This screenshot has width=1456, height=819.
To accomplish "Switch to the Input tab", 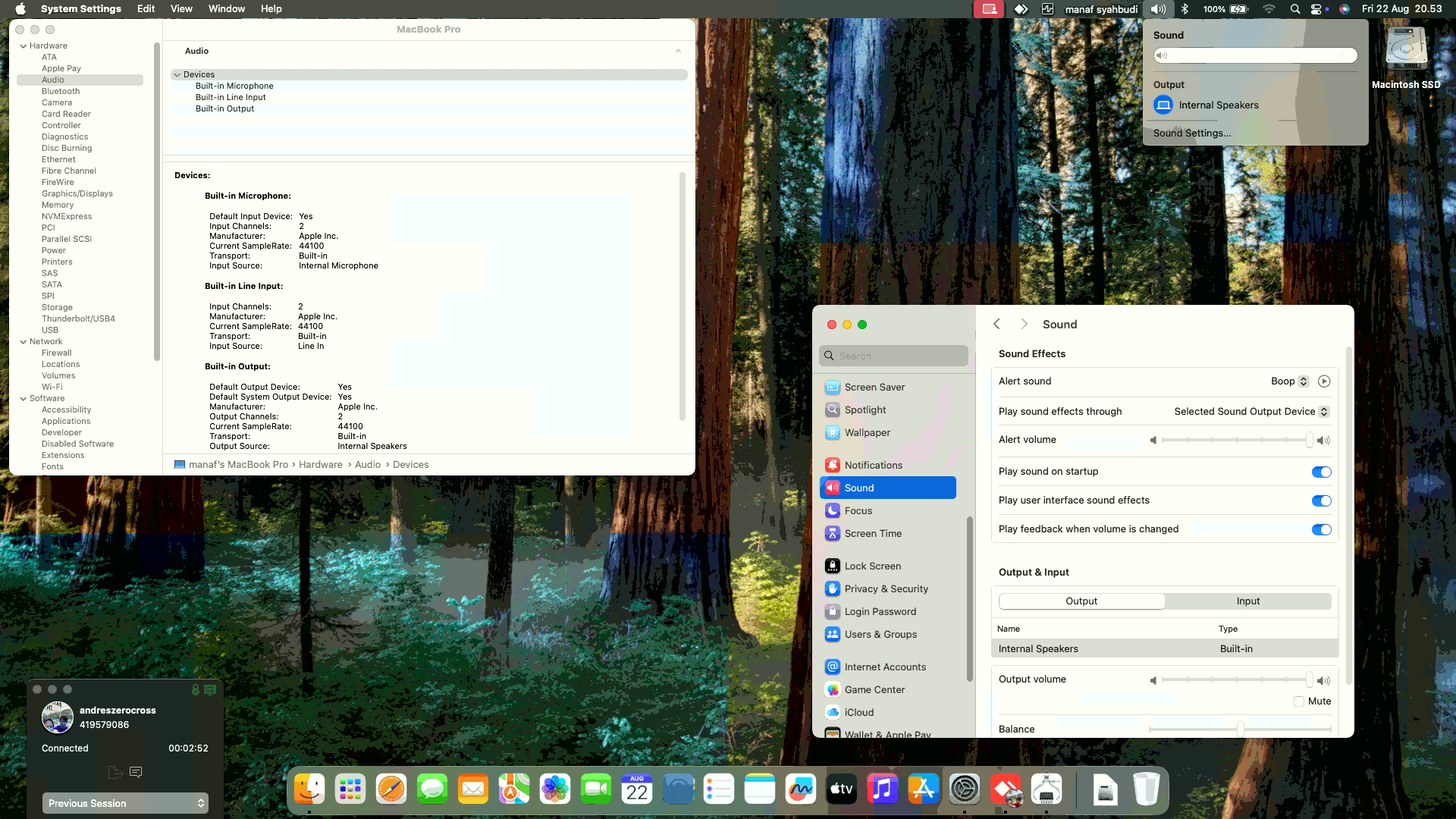I will [x=1247, y=601].
